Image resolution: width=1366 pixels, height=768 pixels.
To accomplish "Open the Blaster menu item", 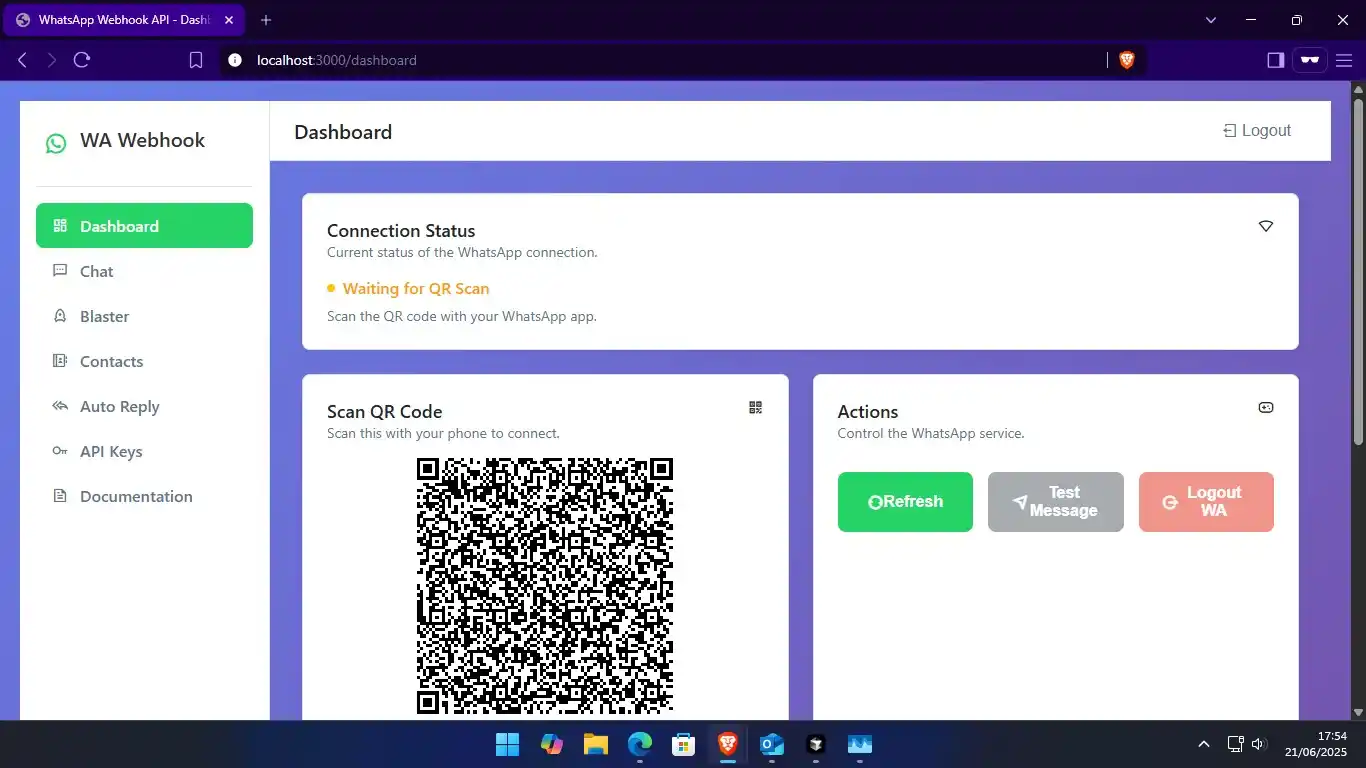I will [144, 316].
